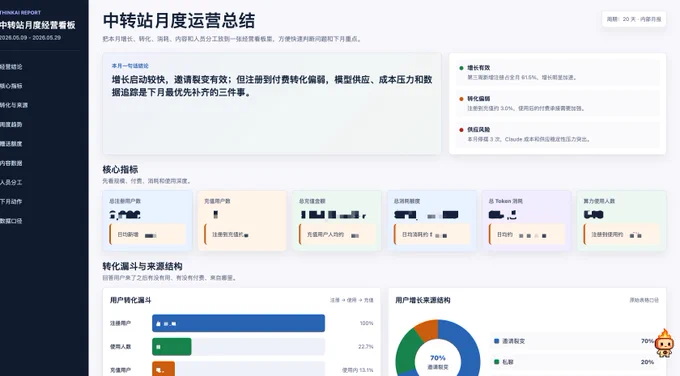This screenshot has height=376, width=680.
Task: Click the 转化漏斗与来源结构 section heading
Action: (142, 266)
